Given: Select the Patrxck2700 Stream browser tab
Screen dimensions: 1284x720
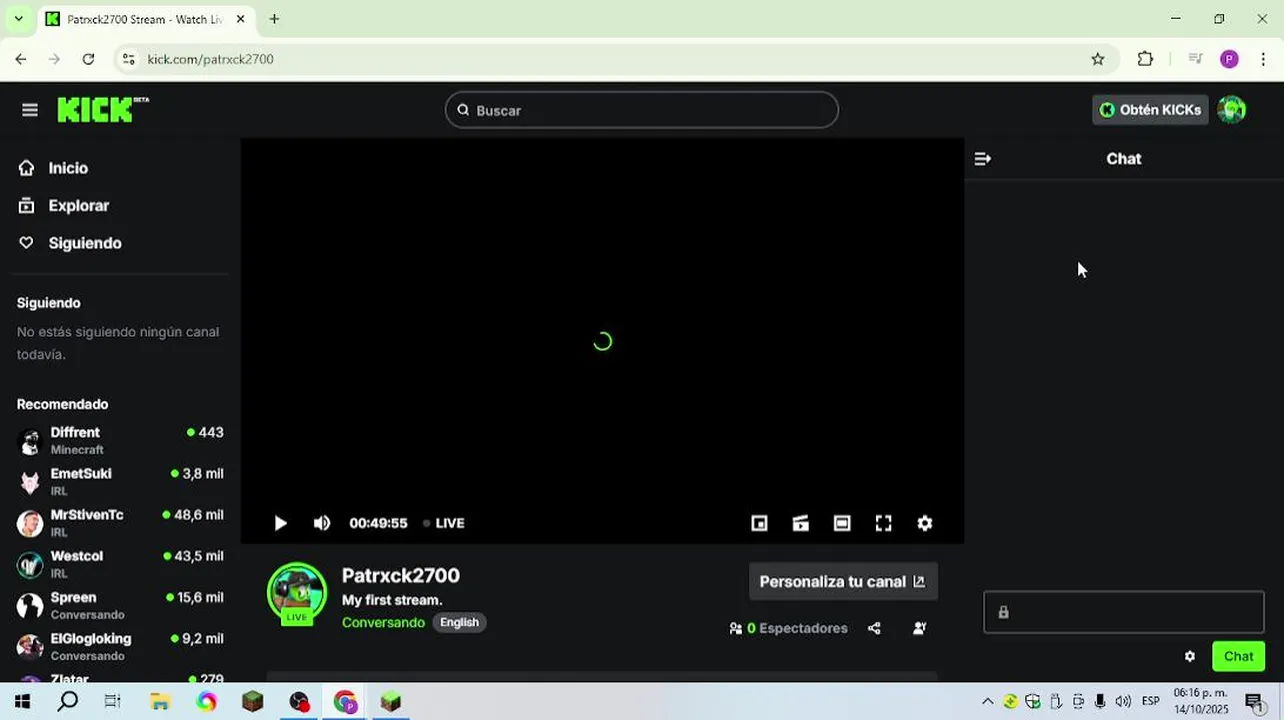Looking at the screenshot, I should (x=143, y=19).
